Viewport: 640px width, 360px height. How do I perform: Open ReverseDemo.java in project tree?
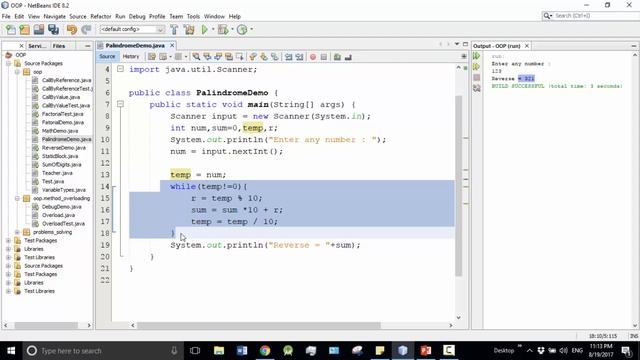point(64,148)
